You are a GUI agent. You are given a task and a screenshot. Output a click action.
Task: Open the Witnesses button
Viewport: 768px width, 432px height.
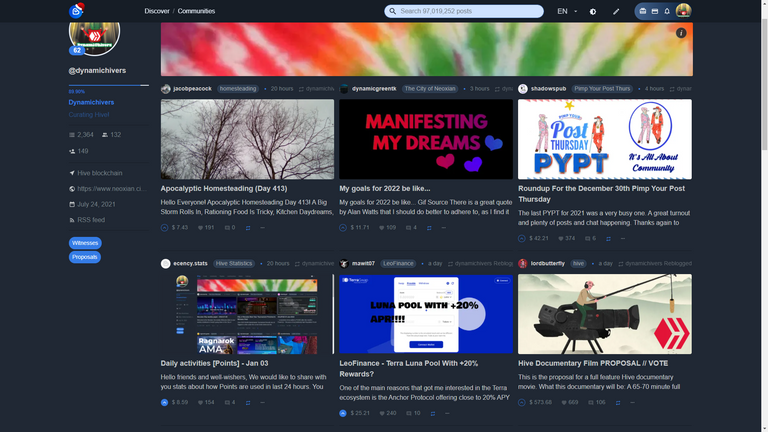pyautogui.click(x=85, y=243)
